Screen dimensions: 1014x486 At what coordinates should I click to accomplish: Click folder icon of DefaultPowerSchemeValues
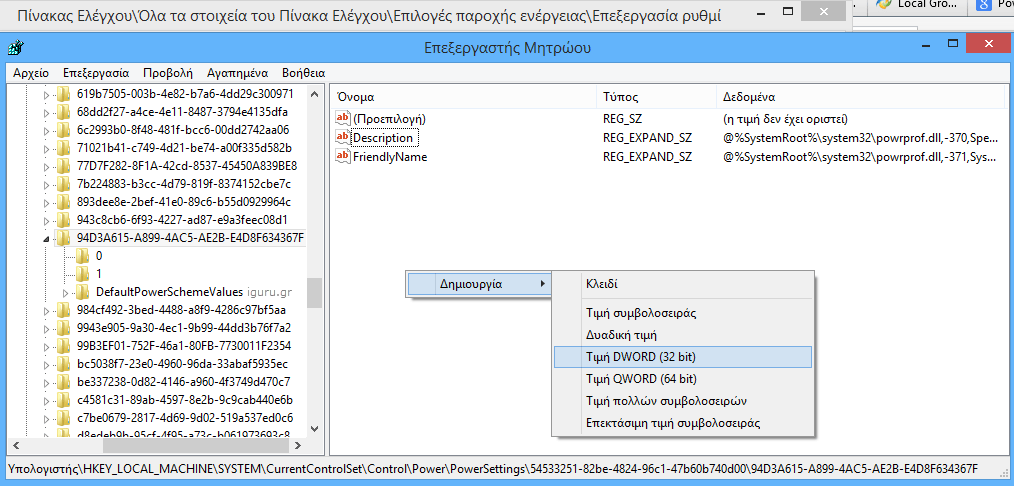(x=83, y=293)
